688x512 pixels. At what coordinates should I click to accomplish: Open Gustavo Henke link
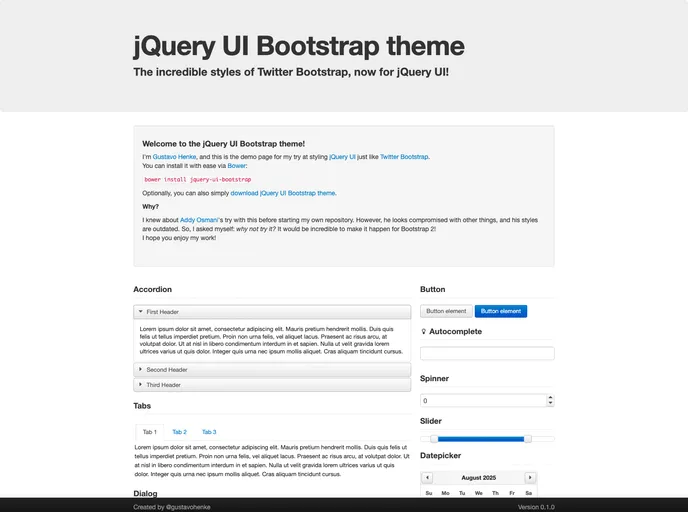tap(174, 157)
